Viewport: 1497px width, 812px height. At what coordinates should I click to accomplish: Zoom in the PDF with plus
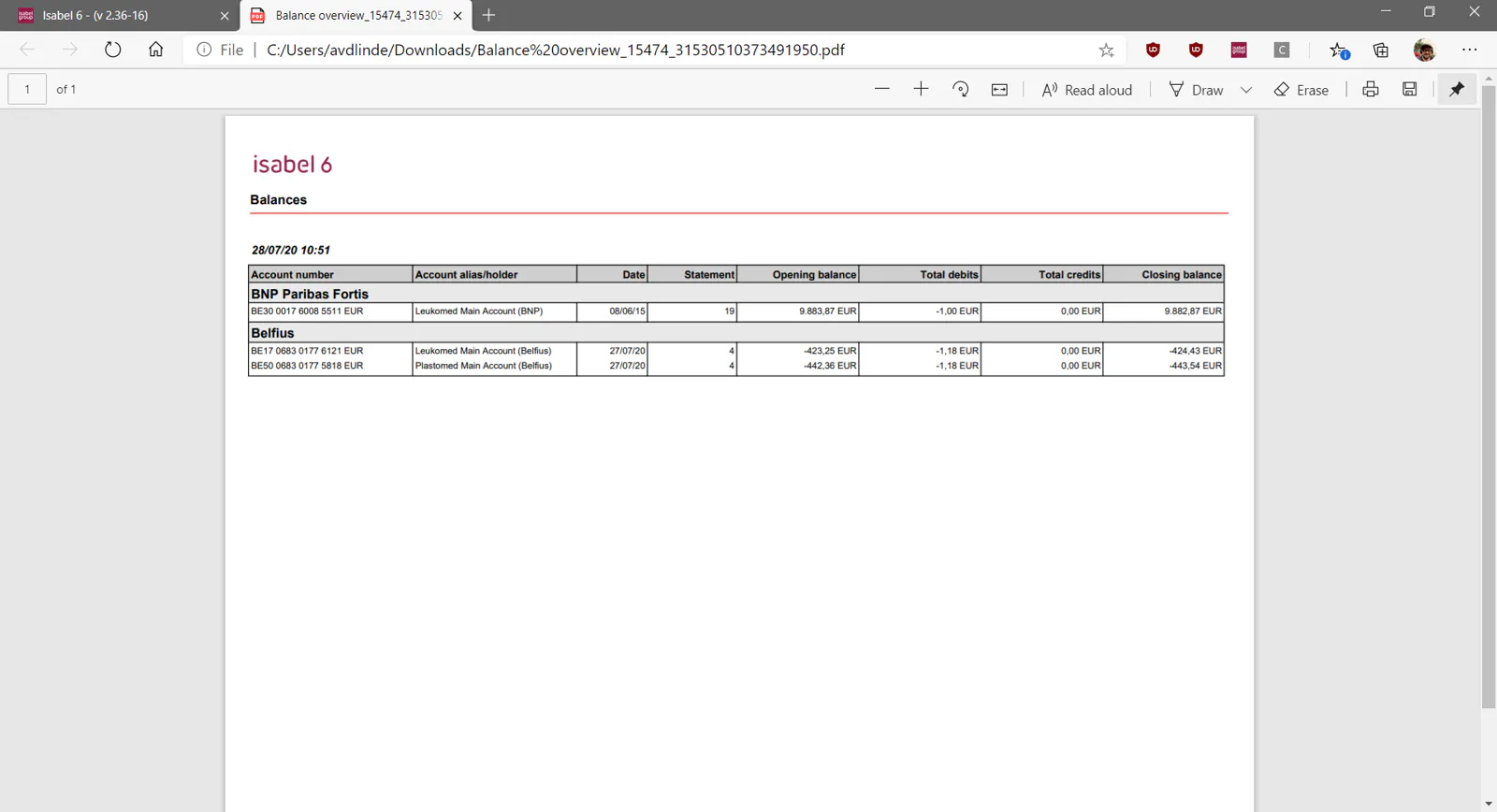click(x=922, y=89)
